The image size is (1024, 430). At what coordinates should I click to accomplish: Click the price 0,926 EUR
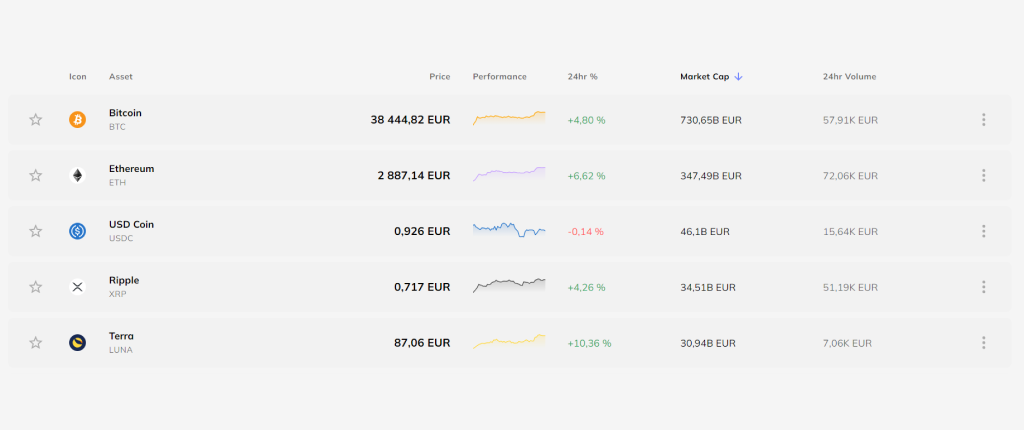pos(422,231)
